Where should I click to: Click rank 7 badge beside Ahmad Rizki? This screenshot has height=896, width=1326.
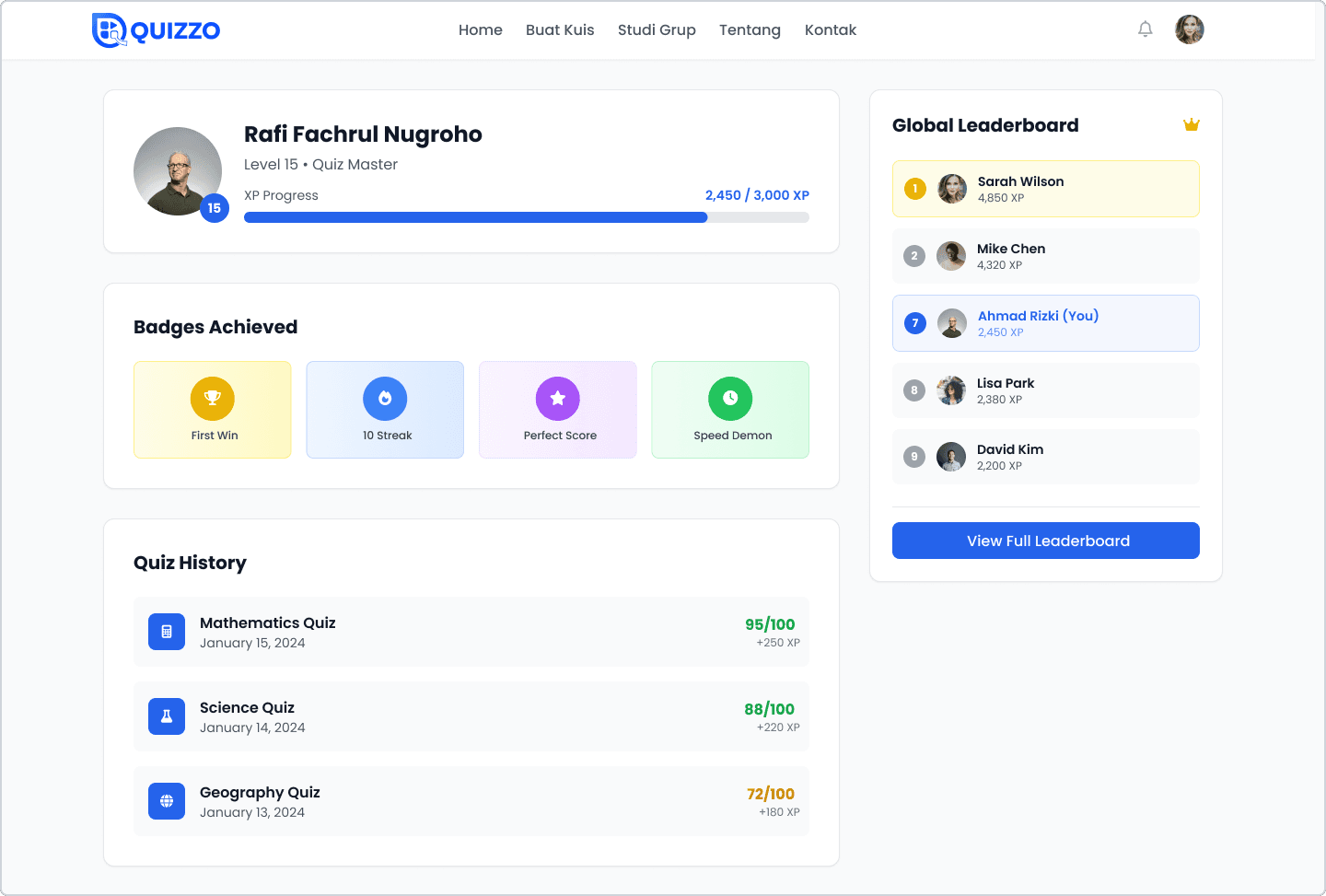coord(914,323)
